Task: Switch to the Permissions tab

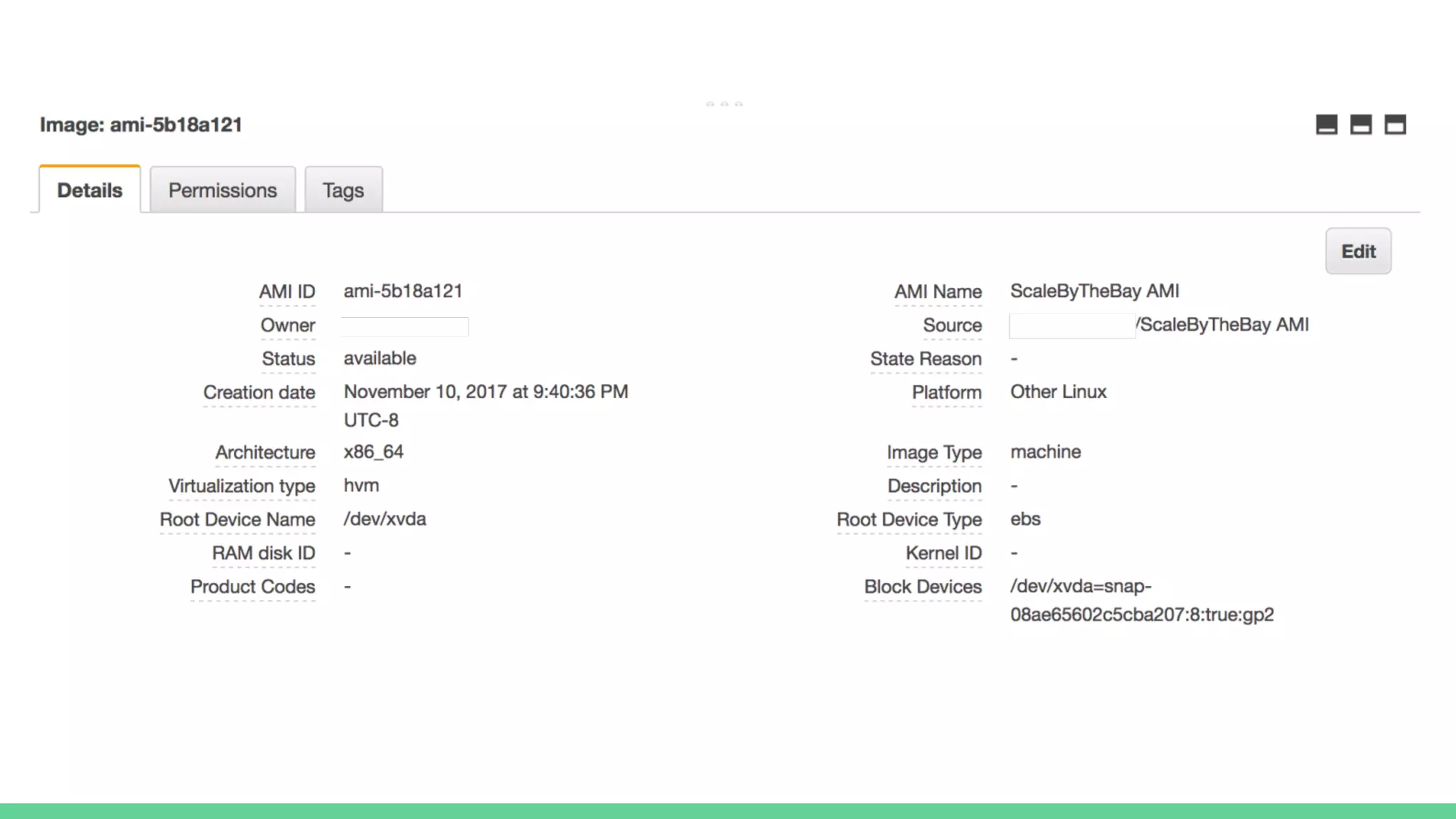Action: 223,191
